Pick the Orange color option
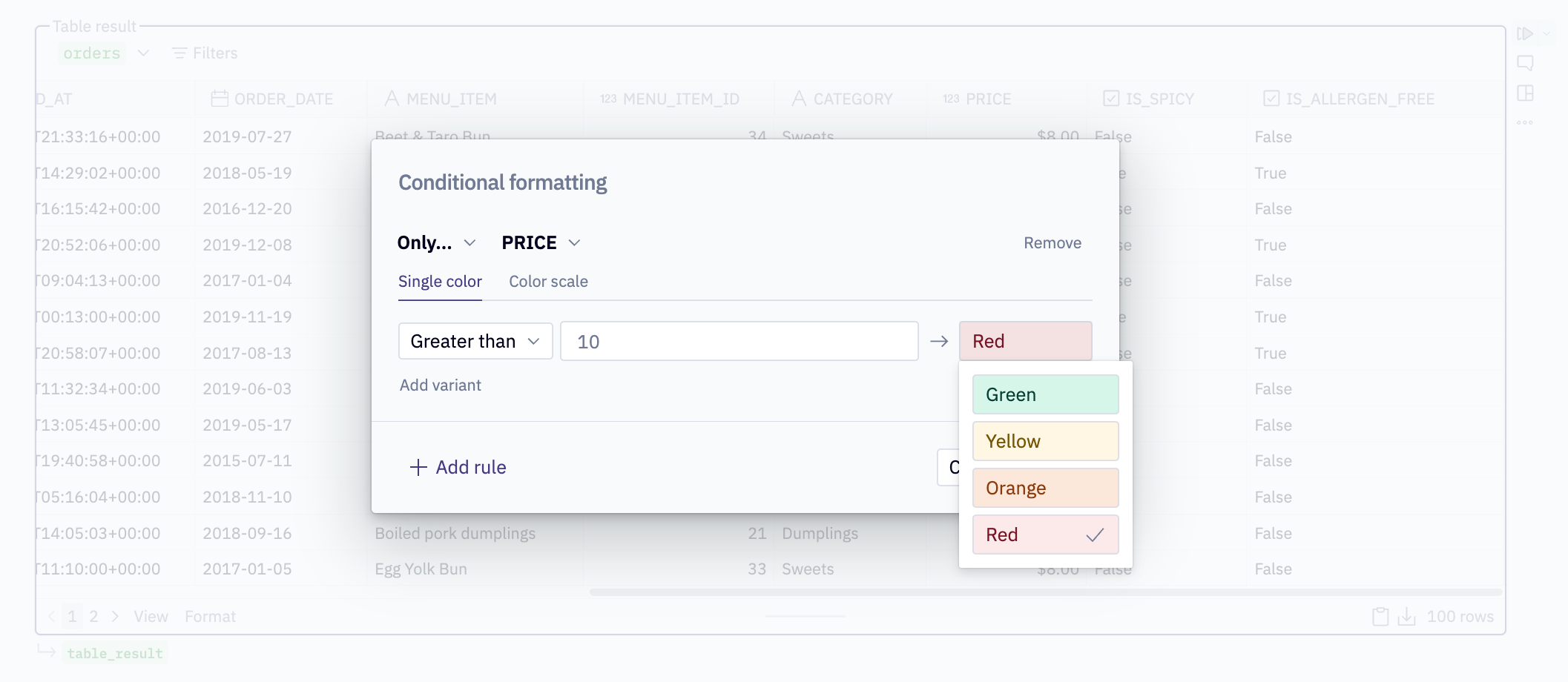This screenshot has width=1568, height=682. point(1045,488)
